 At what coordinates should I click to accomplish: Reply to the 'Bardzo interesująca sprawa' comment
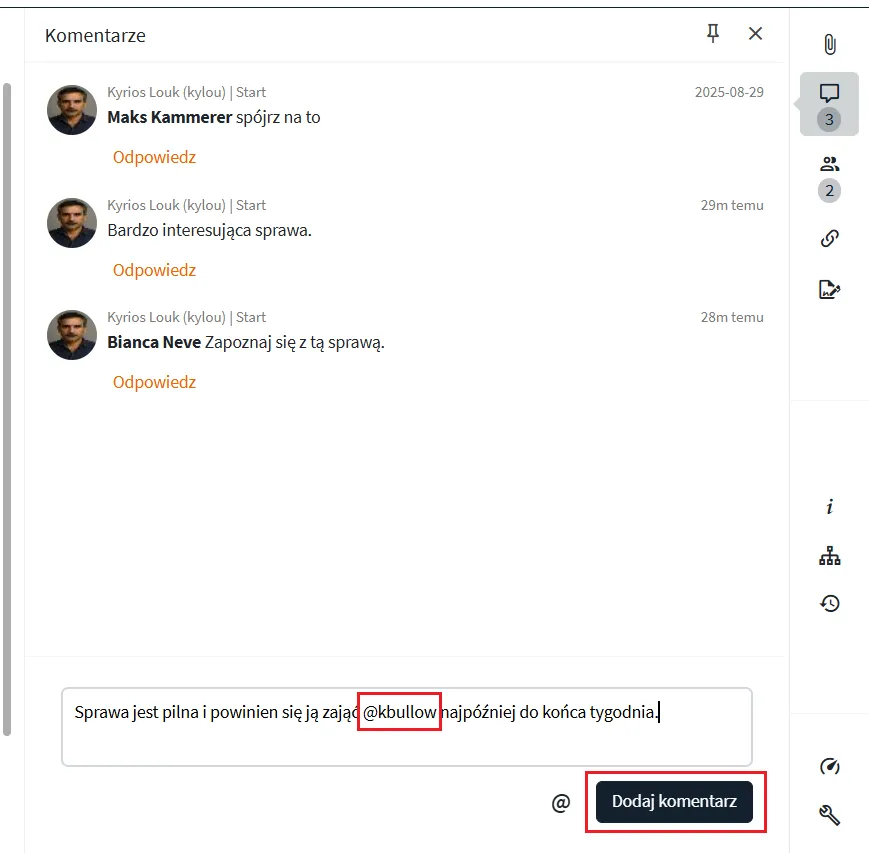tap(155, 270)
